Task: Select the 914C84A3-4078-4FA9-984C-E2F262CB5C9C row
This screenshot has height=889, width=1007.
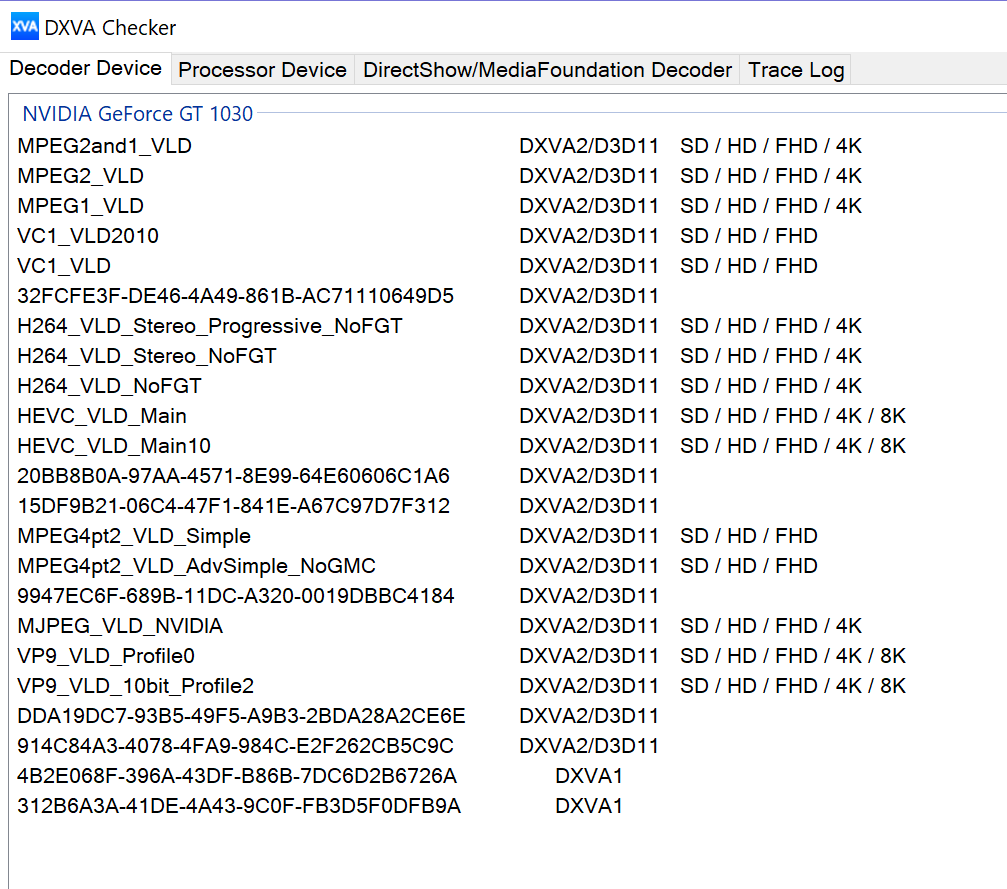Action: tap(507, 745)
